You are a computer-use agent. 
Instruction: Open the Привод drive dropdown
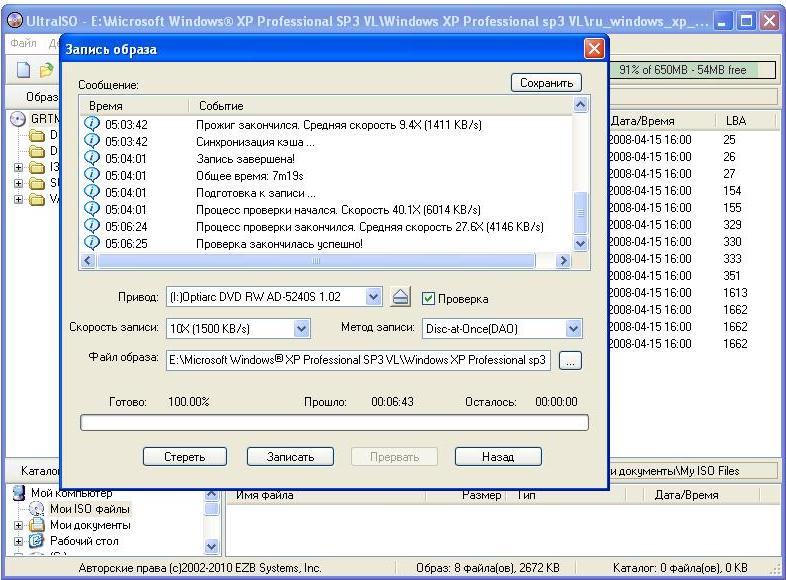(x=373, y=297)
